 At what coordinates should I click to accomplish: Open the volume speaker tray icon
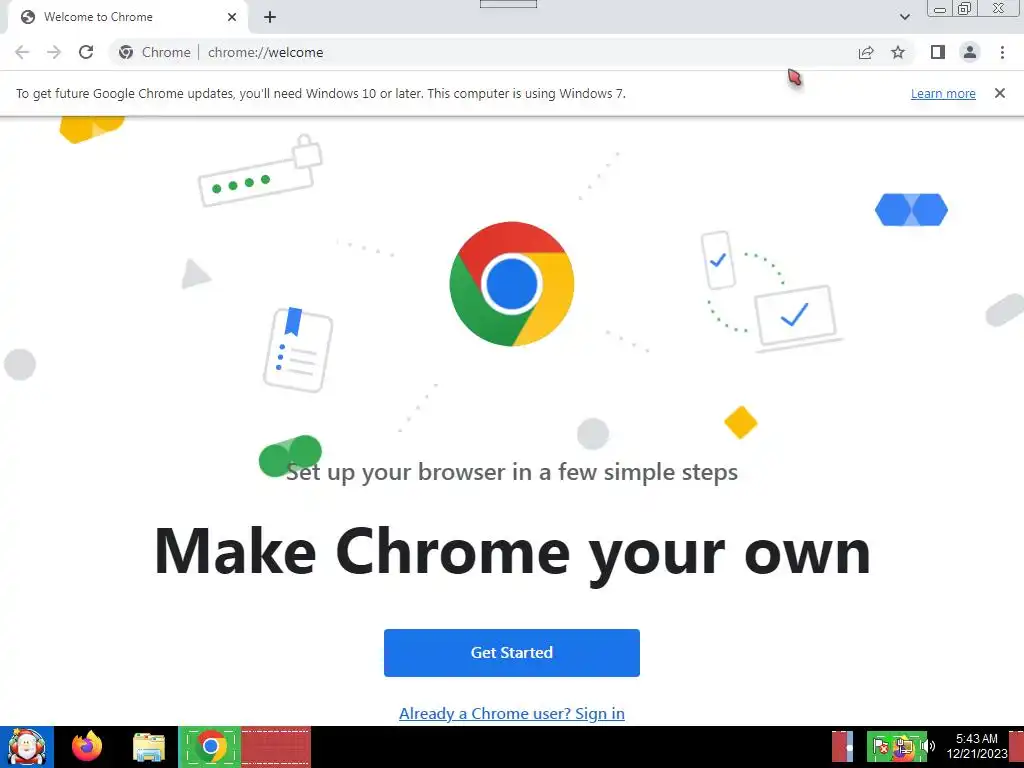(929, 746)
